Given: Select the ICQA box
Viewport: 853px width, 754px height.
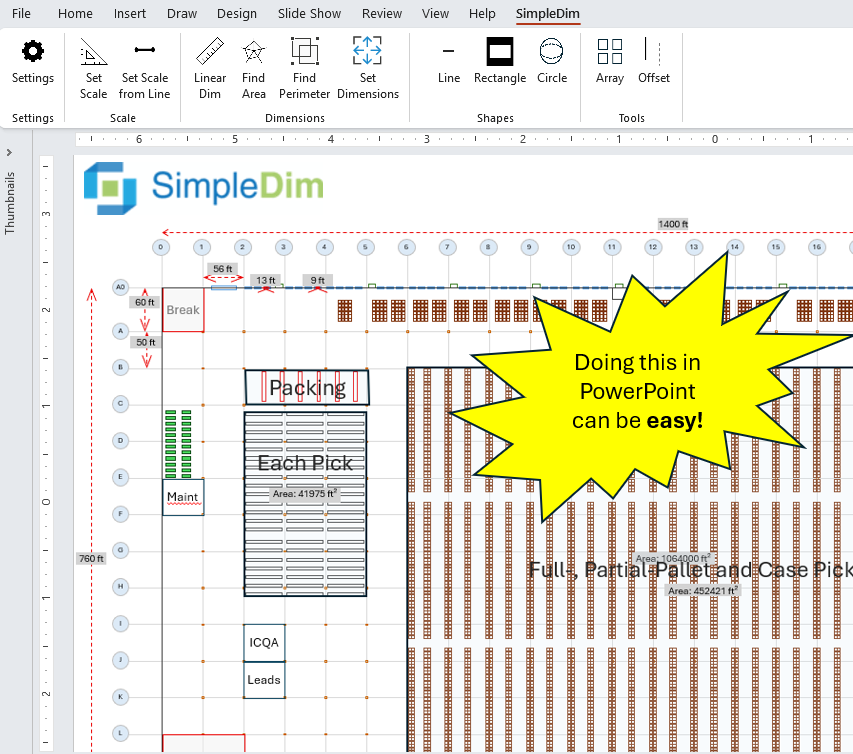Looking at the screenshot, I should [x=264, y=643].
